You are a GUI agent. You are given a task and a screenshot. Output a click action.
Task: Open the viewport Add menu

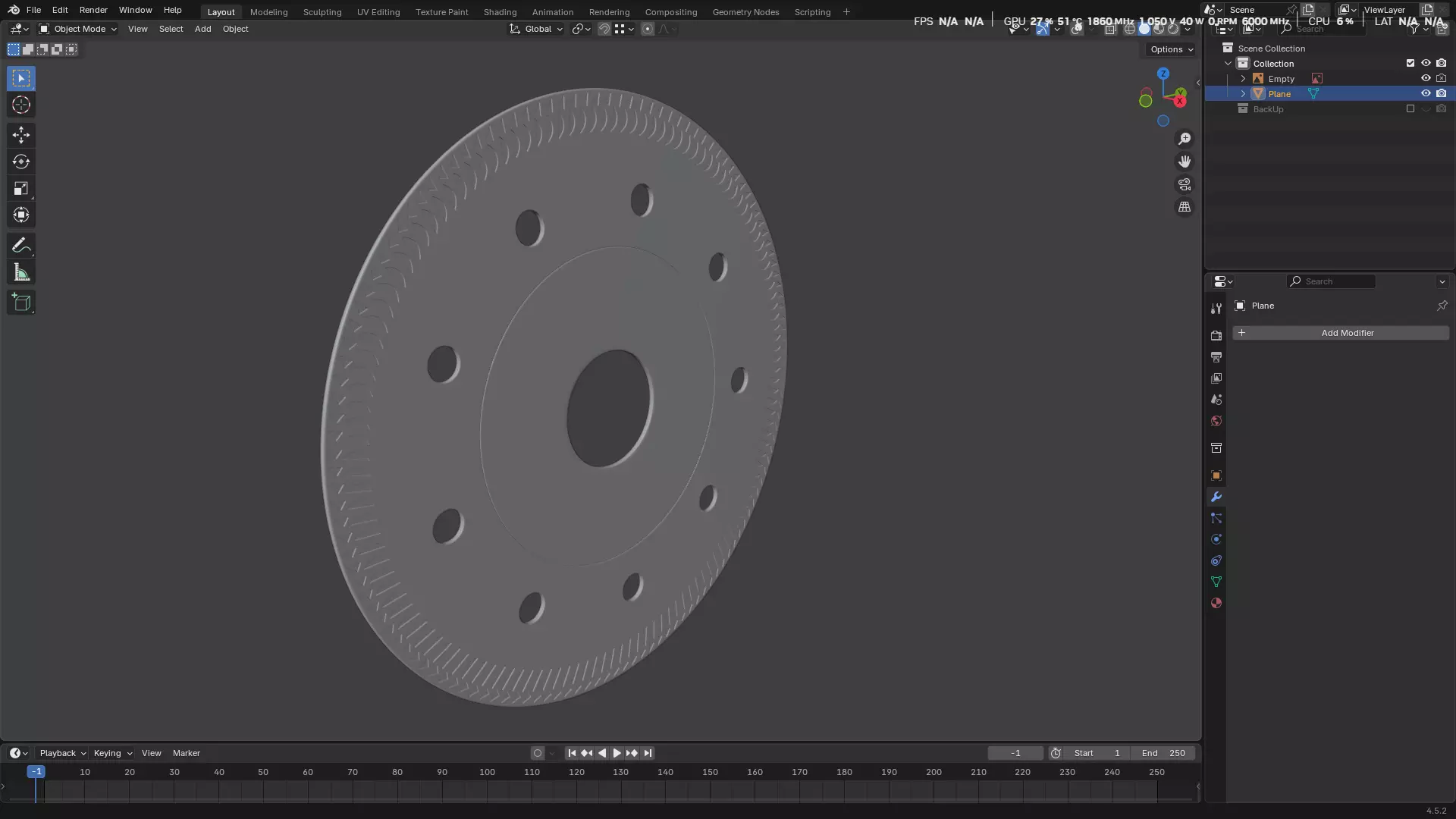pyautogui.click(x=202, y=29)
